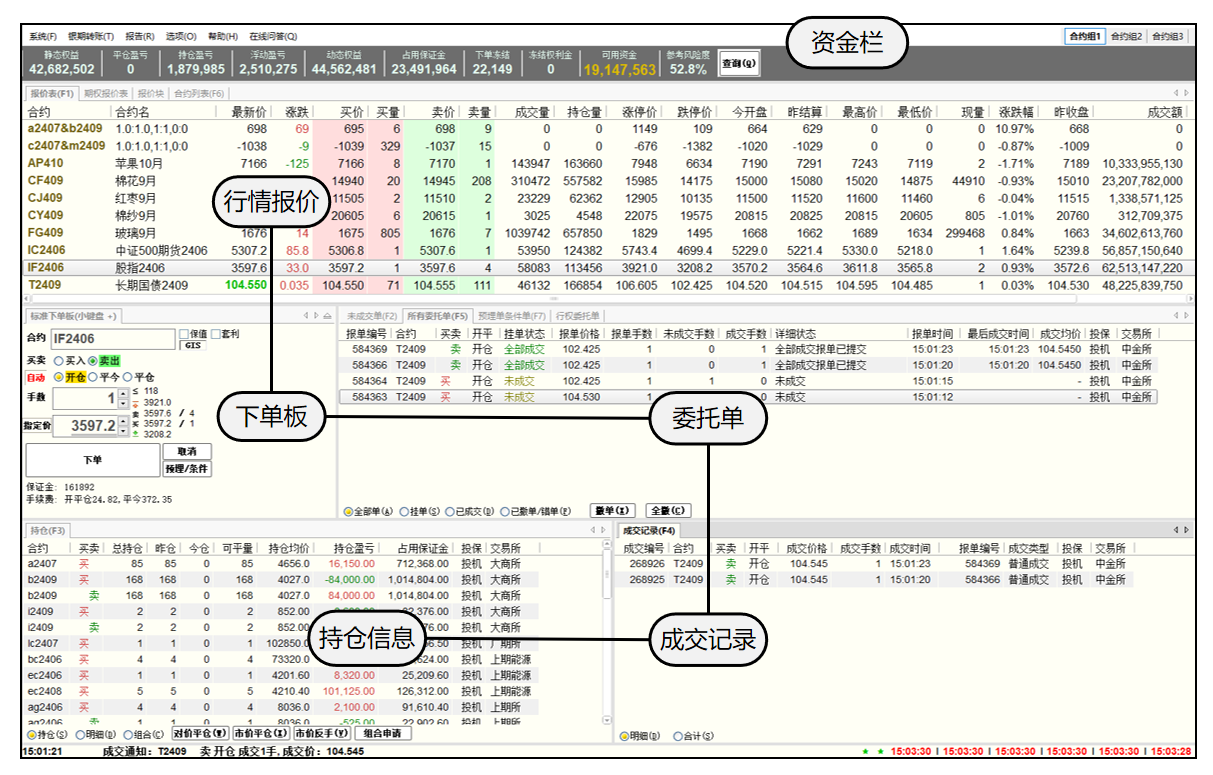This screenshot has width=1213, height=775.
Task: Decrease 指定价 price with down stepper
Action: pyautogui.click(x=123, y=432)
